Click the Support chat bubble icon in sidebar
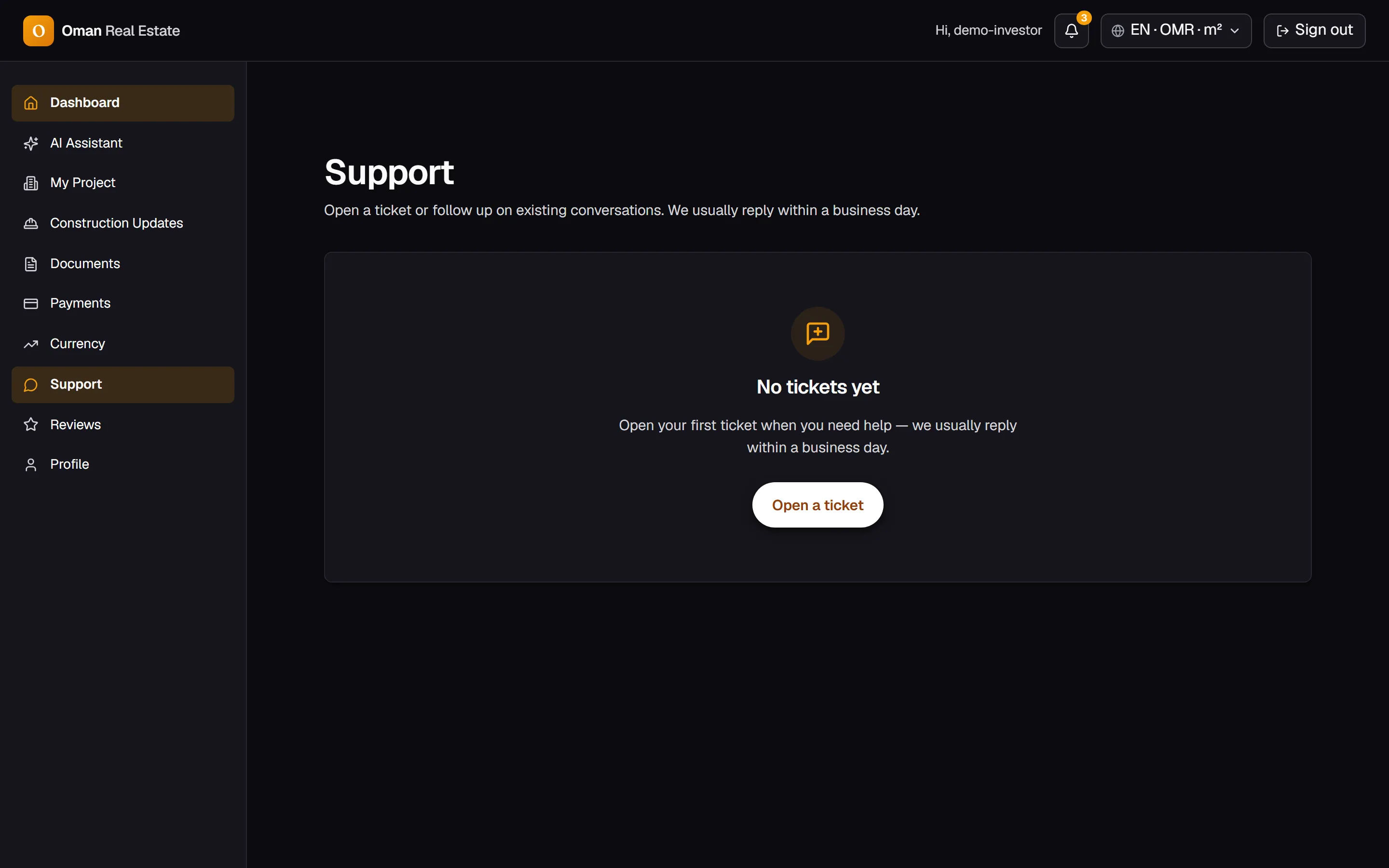The width and height of the screenshot is (1389, 868). [31, 385]
